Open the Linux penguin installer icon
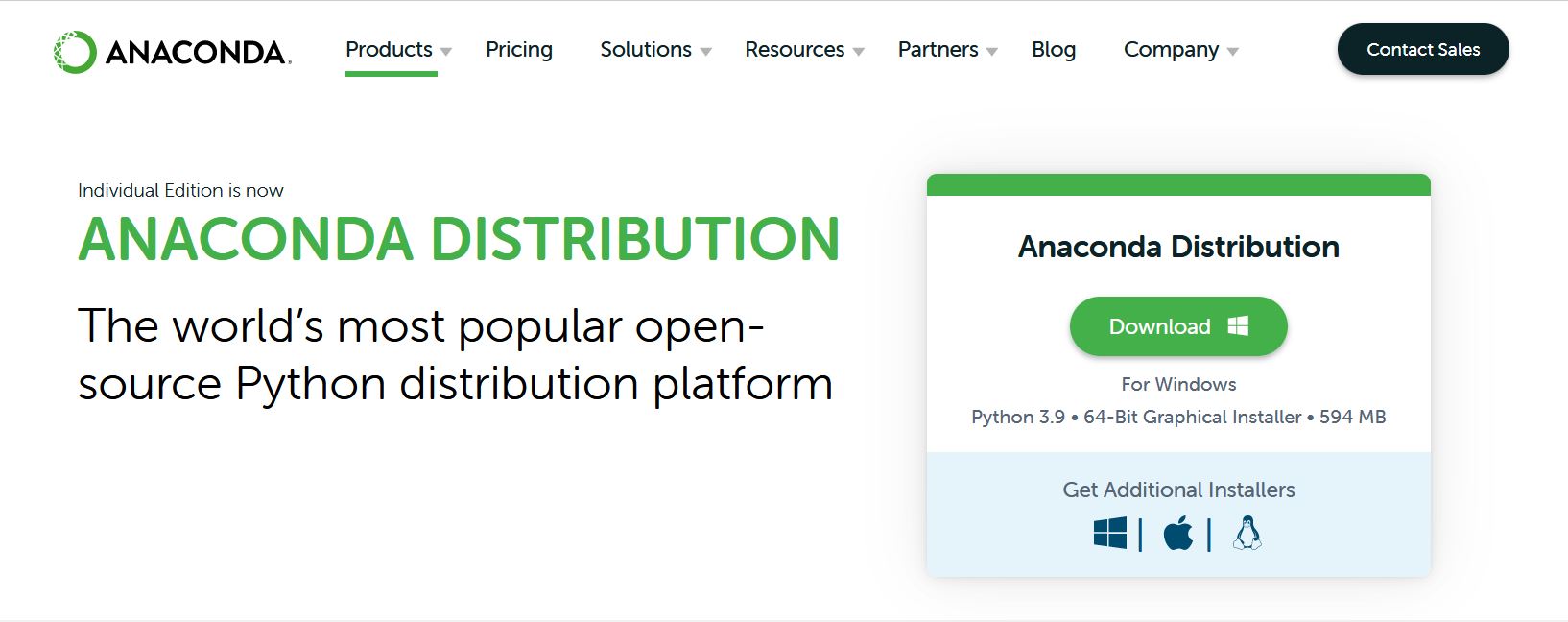The image size is (1568, 622). pos(1247,533)
